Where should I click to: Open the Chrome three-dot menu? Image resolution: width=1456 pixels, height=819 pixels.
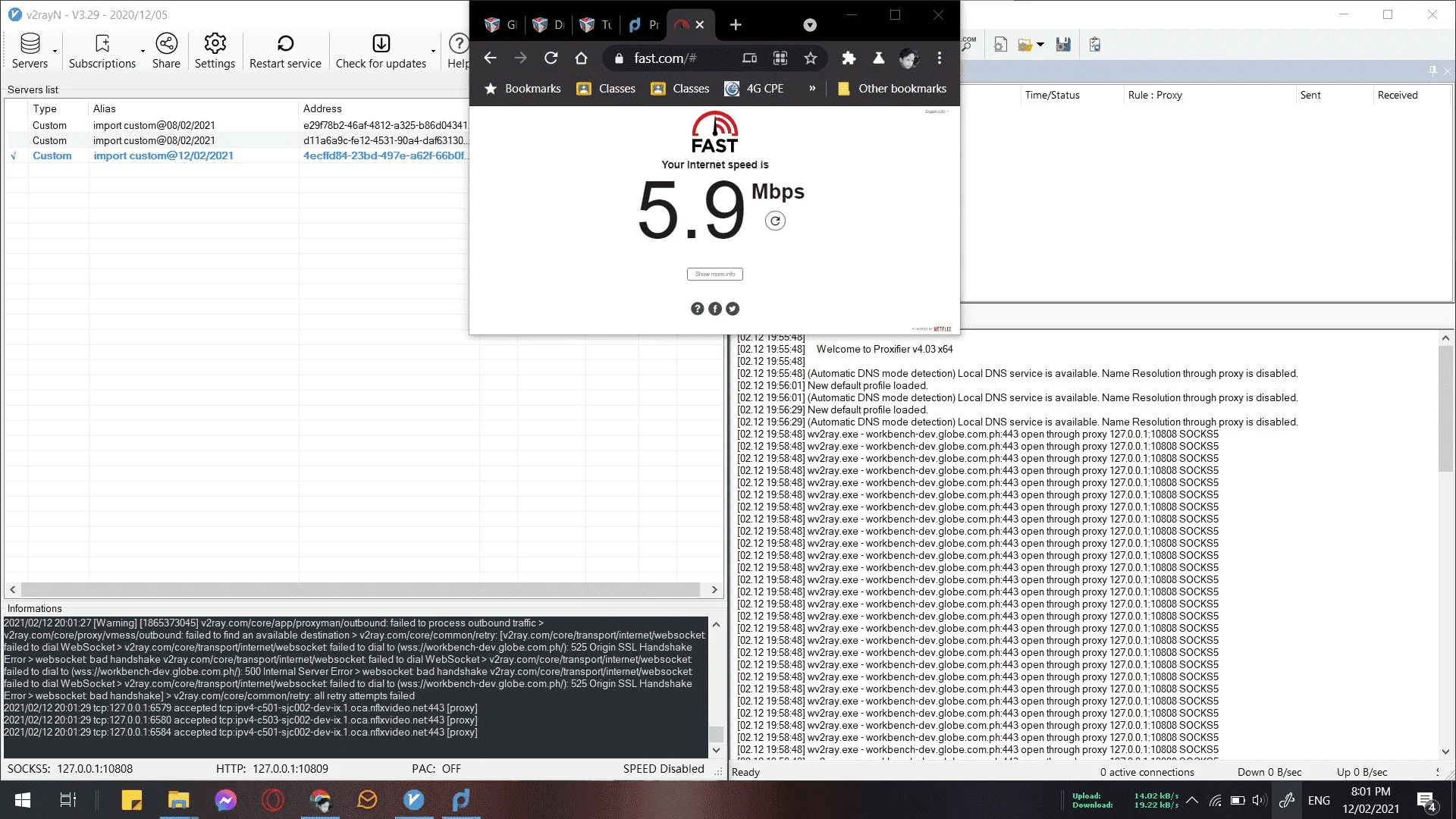940,58
